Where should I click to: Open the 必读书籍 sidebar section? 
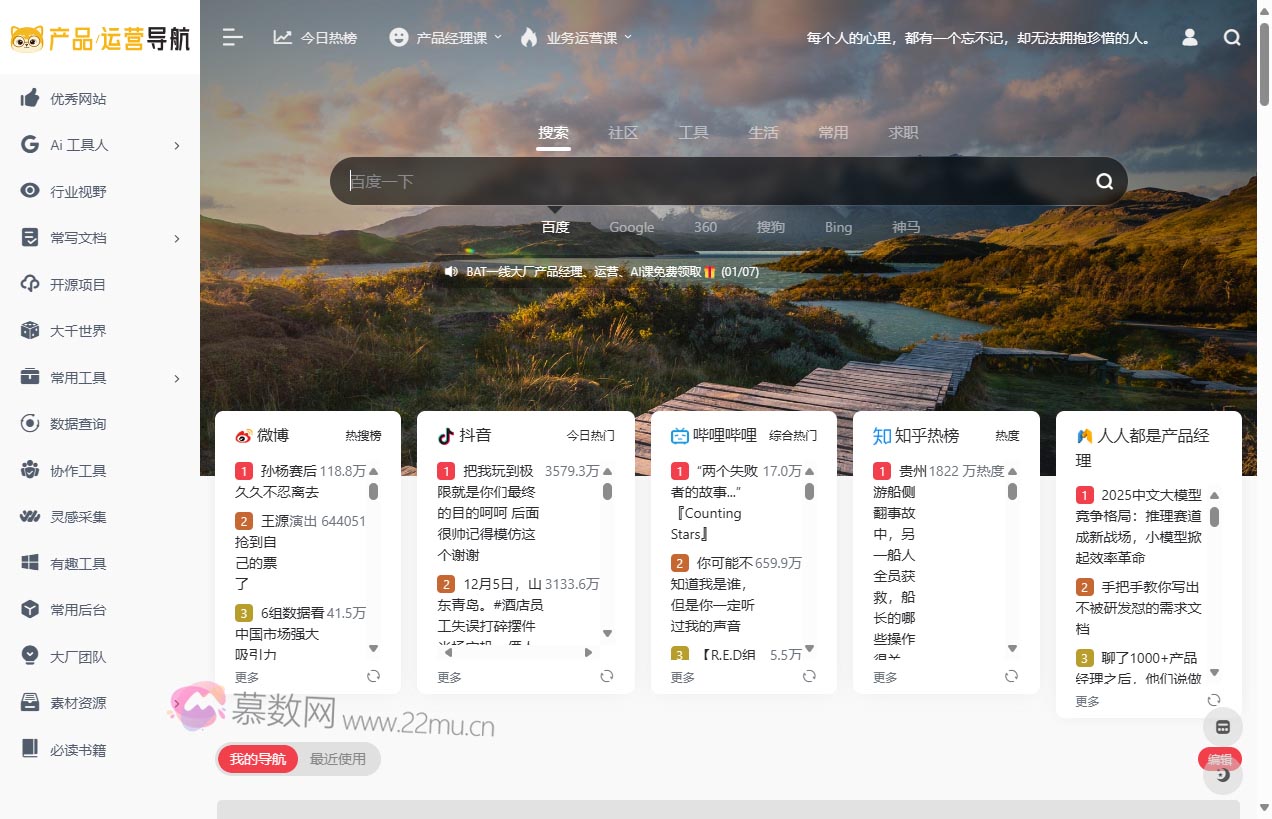76,749
